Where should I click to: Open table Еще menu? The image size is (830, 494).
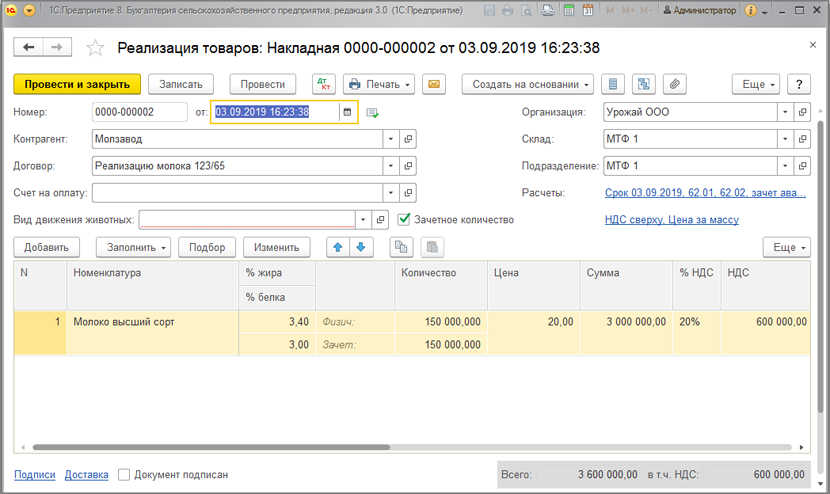[787, 247]
